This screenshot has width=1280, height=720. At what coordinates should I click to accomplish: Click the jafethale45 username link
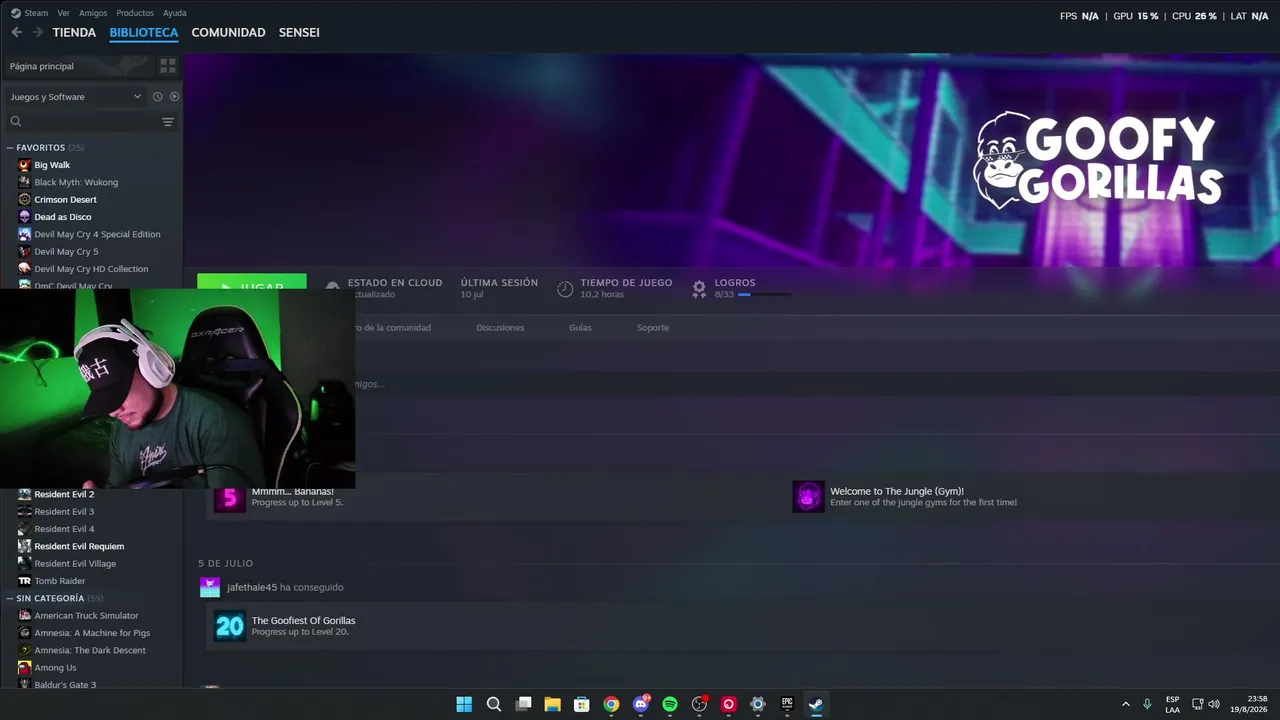coord(252,587)
